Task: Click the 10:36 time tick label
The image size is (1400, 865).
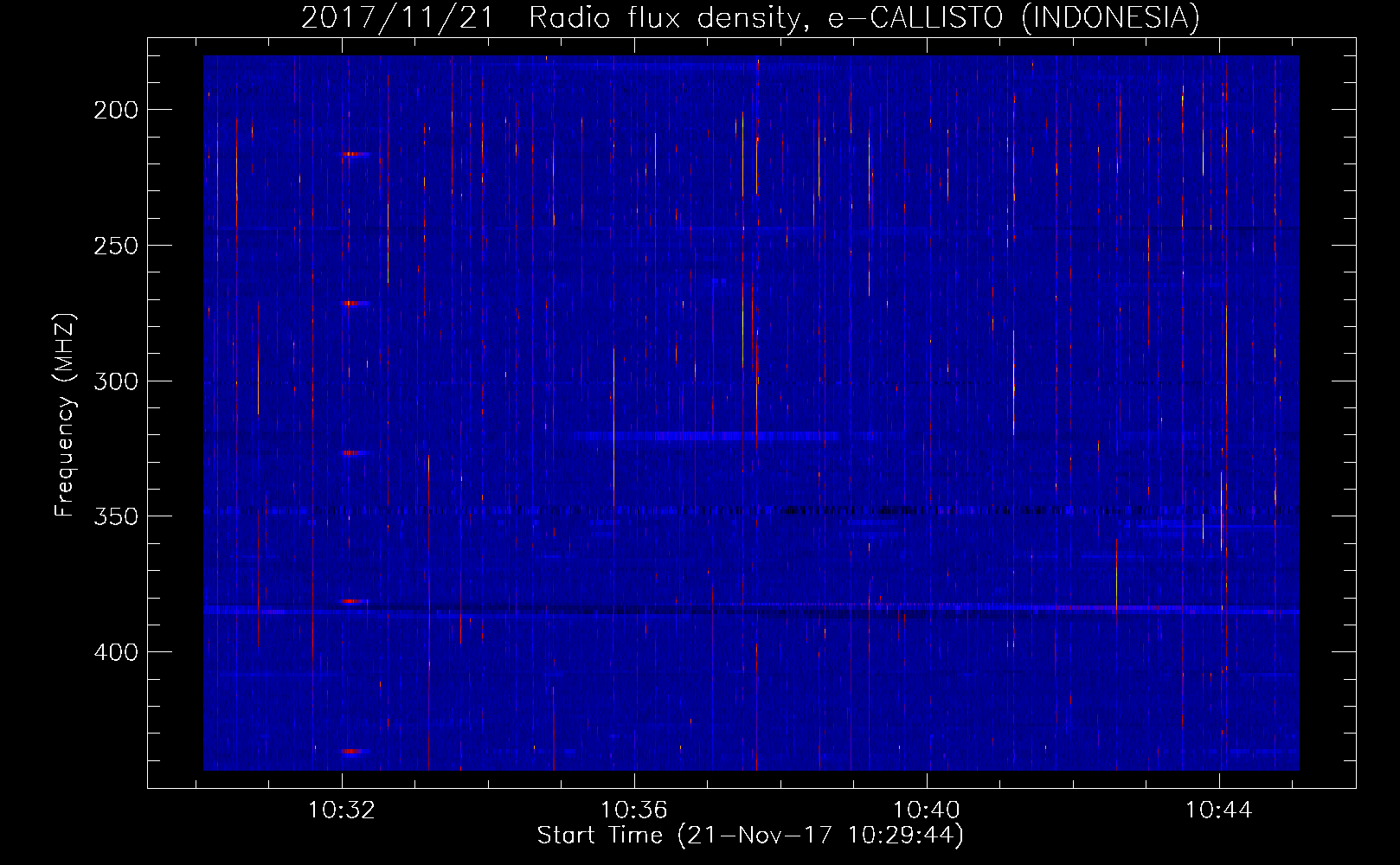Action: [634, 811]
